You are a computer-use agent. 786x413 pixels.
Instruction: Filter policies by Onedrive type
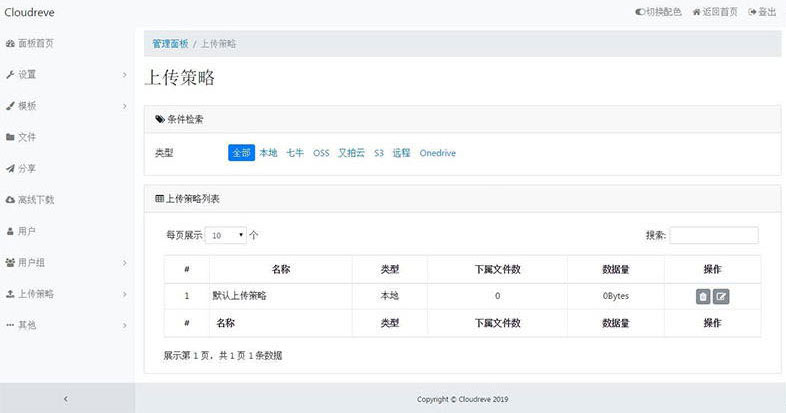[438, 153]
